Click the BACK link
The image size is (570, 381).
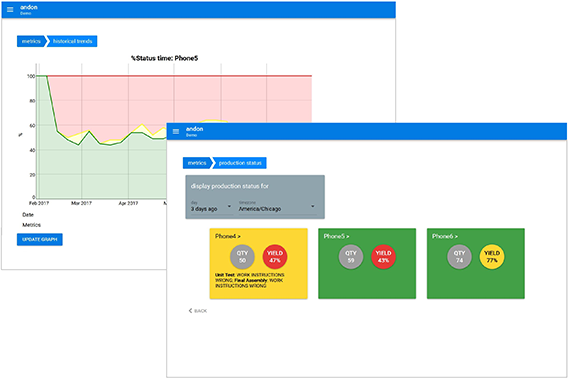point(198,311)
